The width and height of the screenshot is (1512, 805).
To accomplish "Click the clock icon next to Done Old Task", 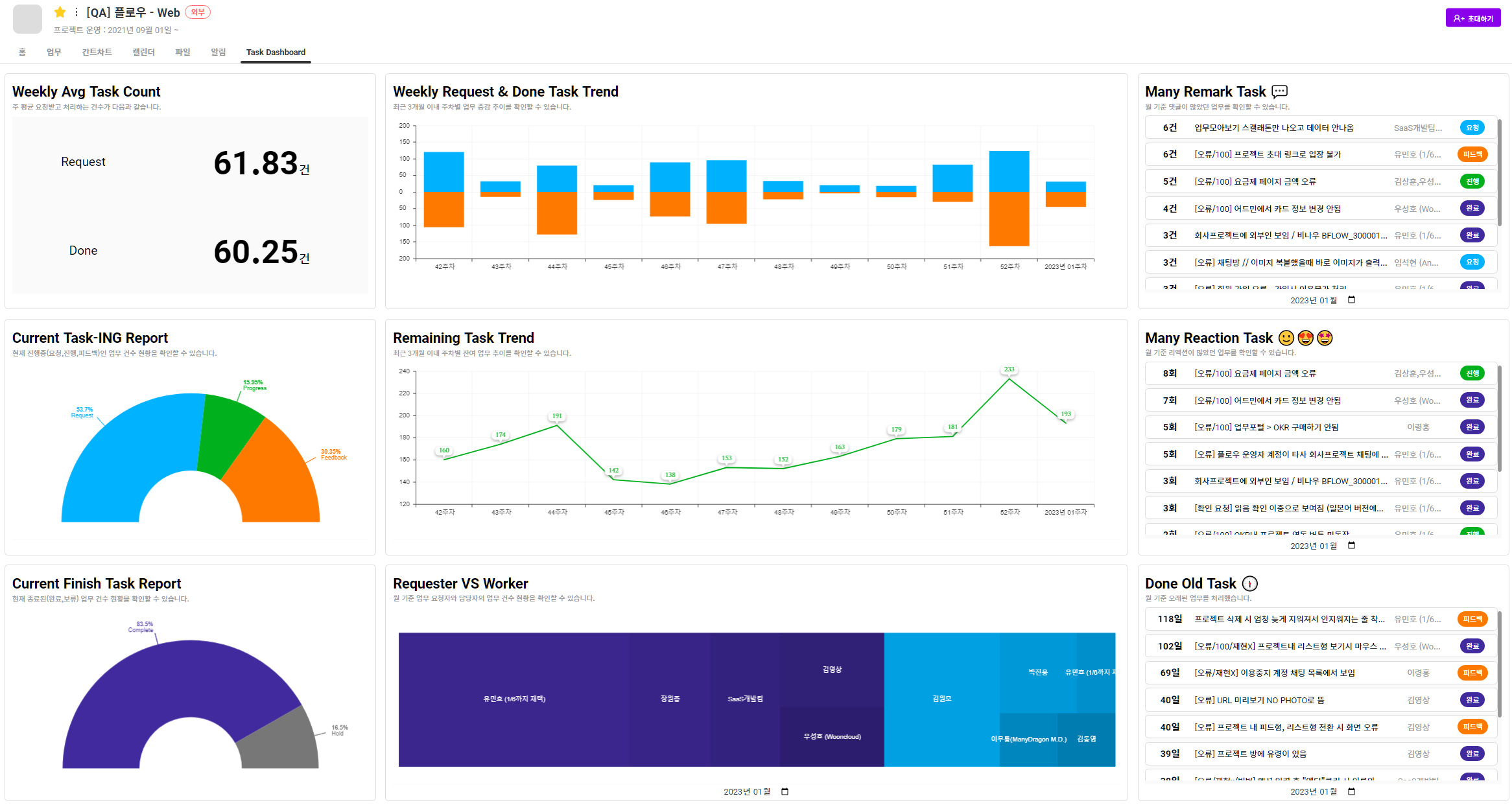I will pyautogui.click(x=1249, y=583).
